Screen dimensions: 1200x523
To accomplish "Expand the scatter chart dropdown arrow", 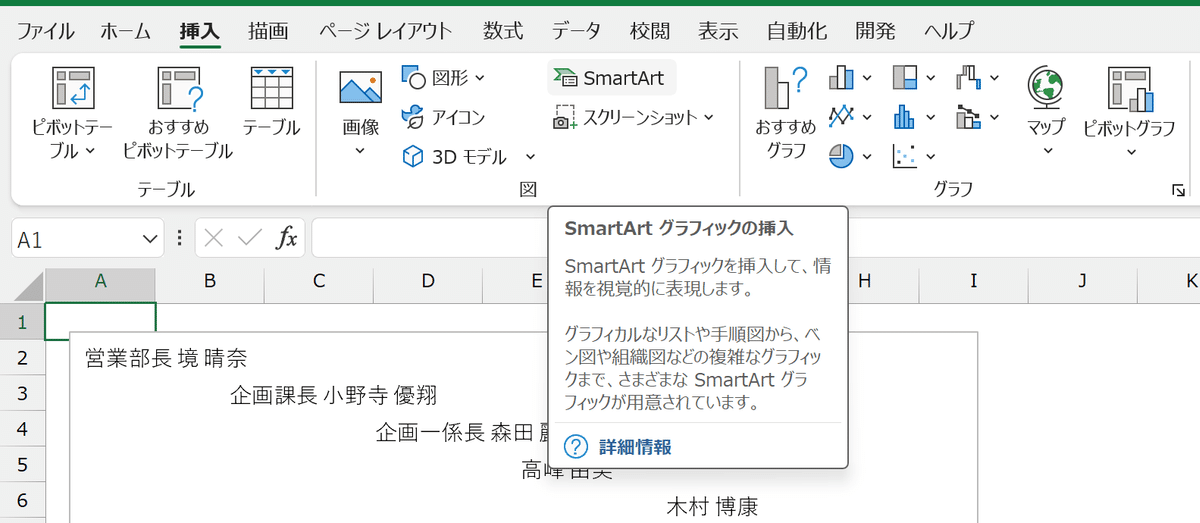I will tap(931, 157).
